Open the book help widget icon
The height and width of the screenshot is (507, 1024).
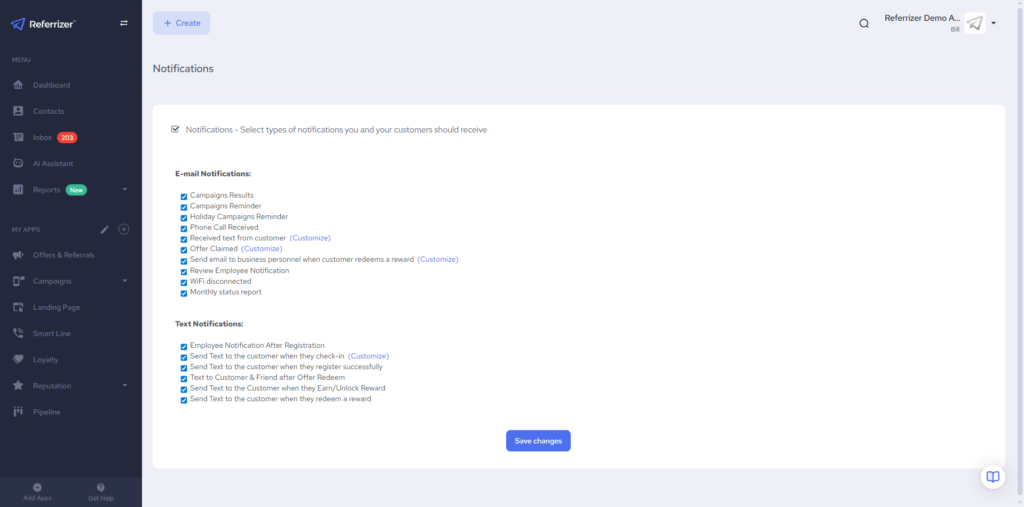[x=992, y=477]
